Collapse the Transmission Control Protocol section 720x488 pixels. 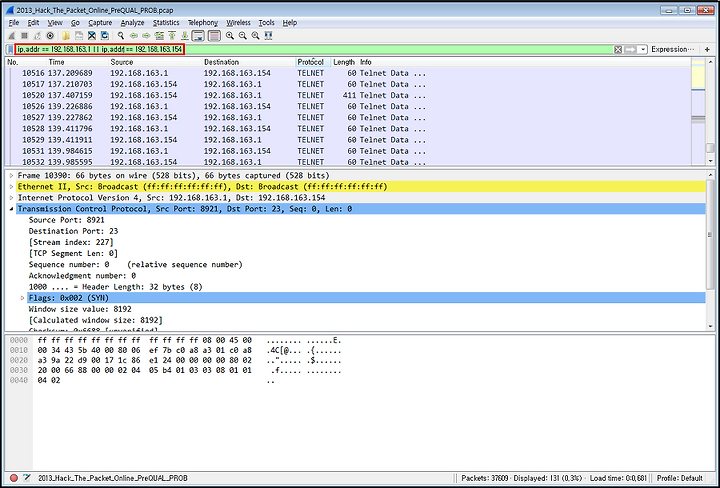(x=11, y=209)
